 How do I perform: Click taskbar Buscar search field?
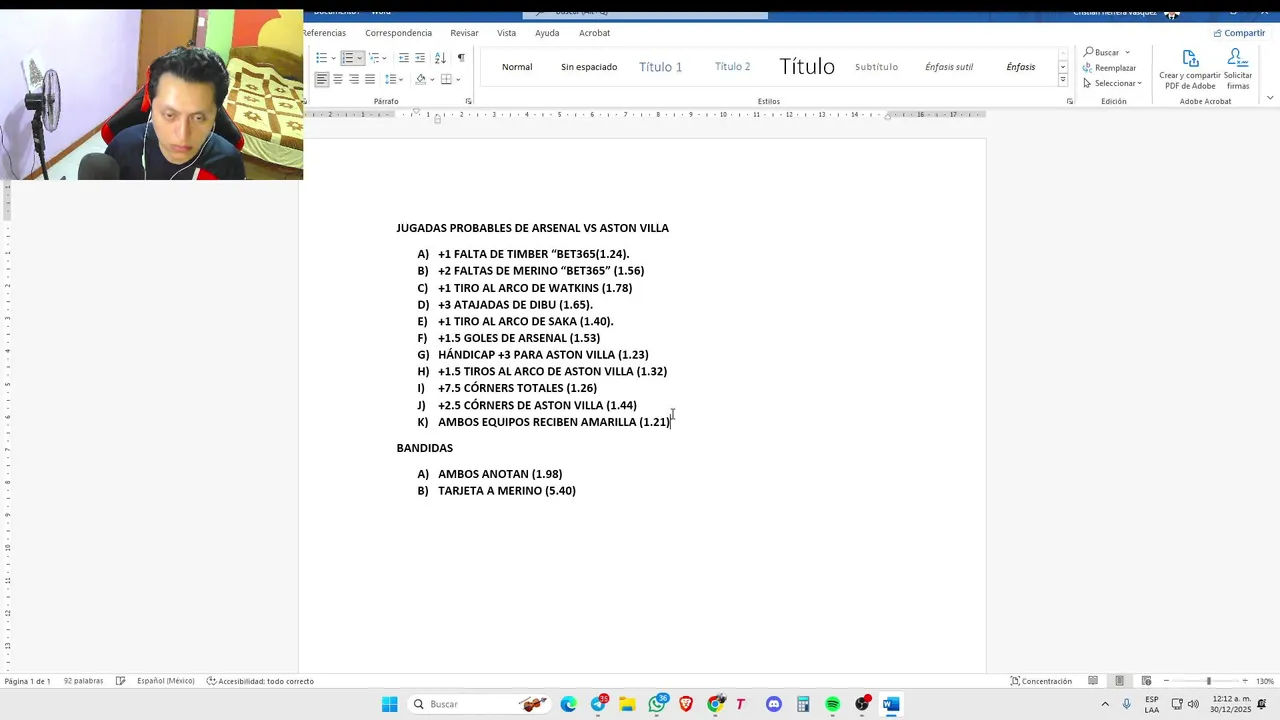coord(480,704)
